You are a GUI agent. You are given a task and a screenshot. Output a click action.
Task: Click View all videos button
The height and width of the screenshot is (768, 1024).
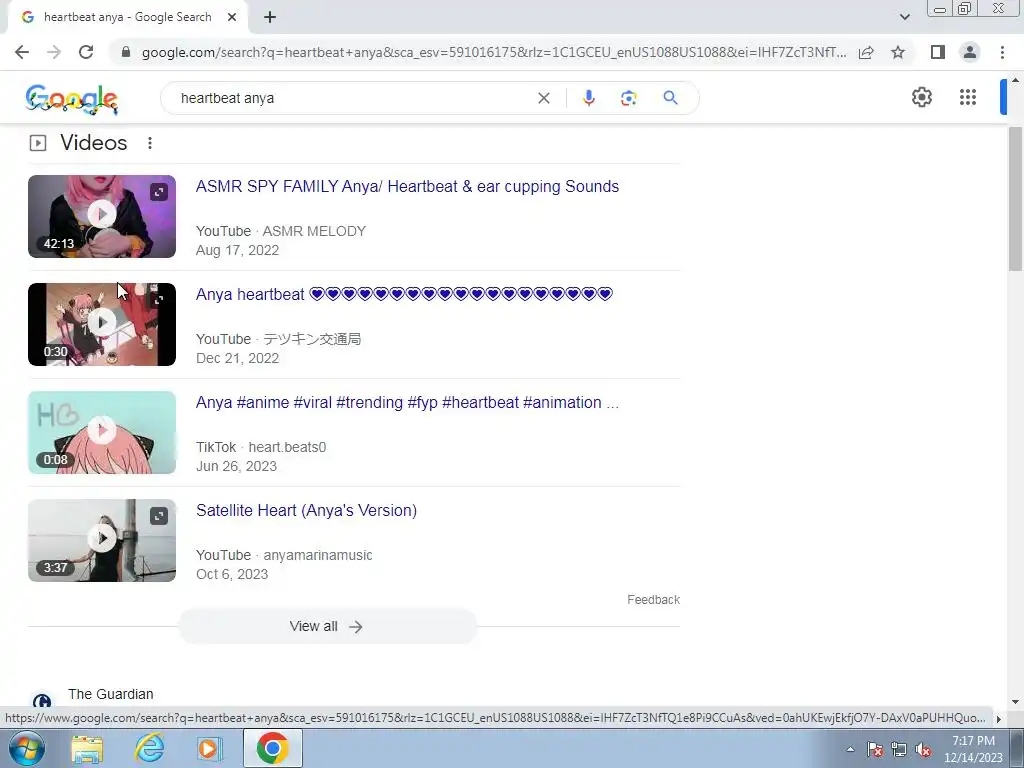(x=327, y=626)
